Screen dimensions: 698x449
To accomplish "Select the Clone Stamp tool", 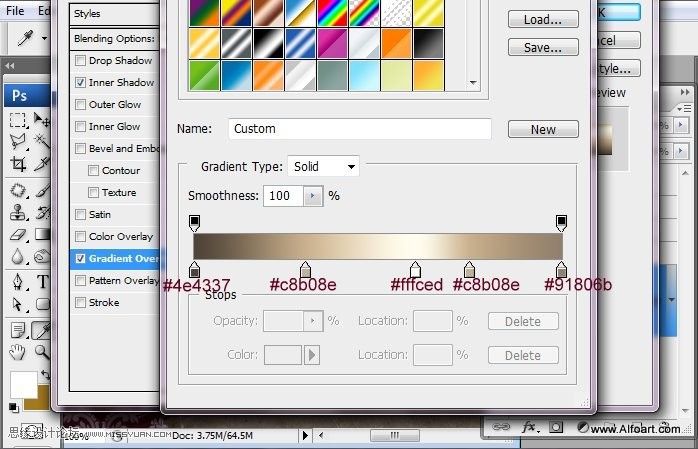I will coord(18,213).
